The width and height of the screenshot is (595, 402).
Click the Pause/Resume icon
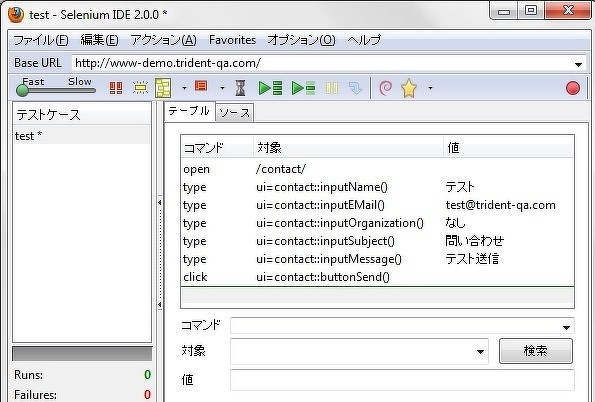pyautogui.click(x=332, y=88)
